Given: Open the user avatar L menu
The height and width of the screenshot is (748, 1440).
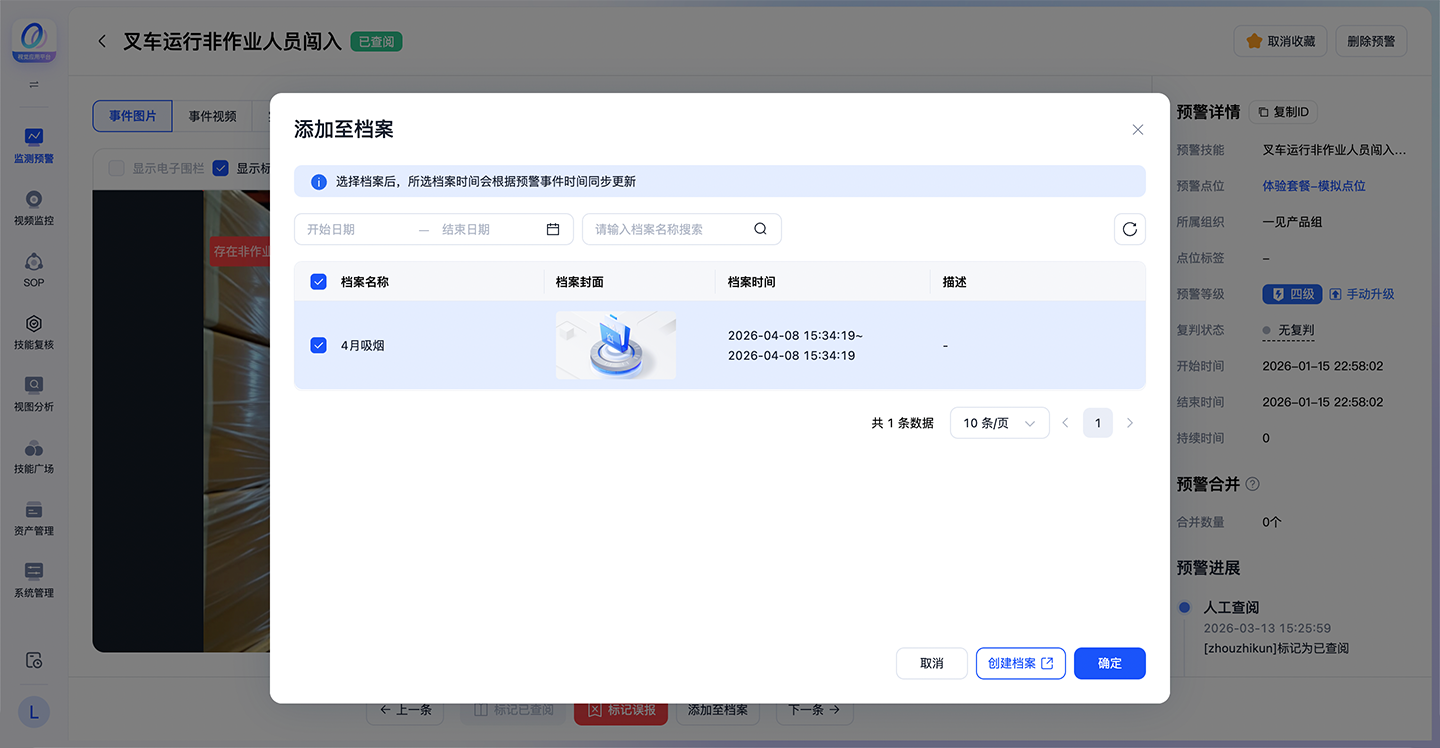Looking at the screenshot, I should coord(34,712).
